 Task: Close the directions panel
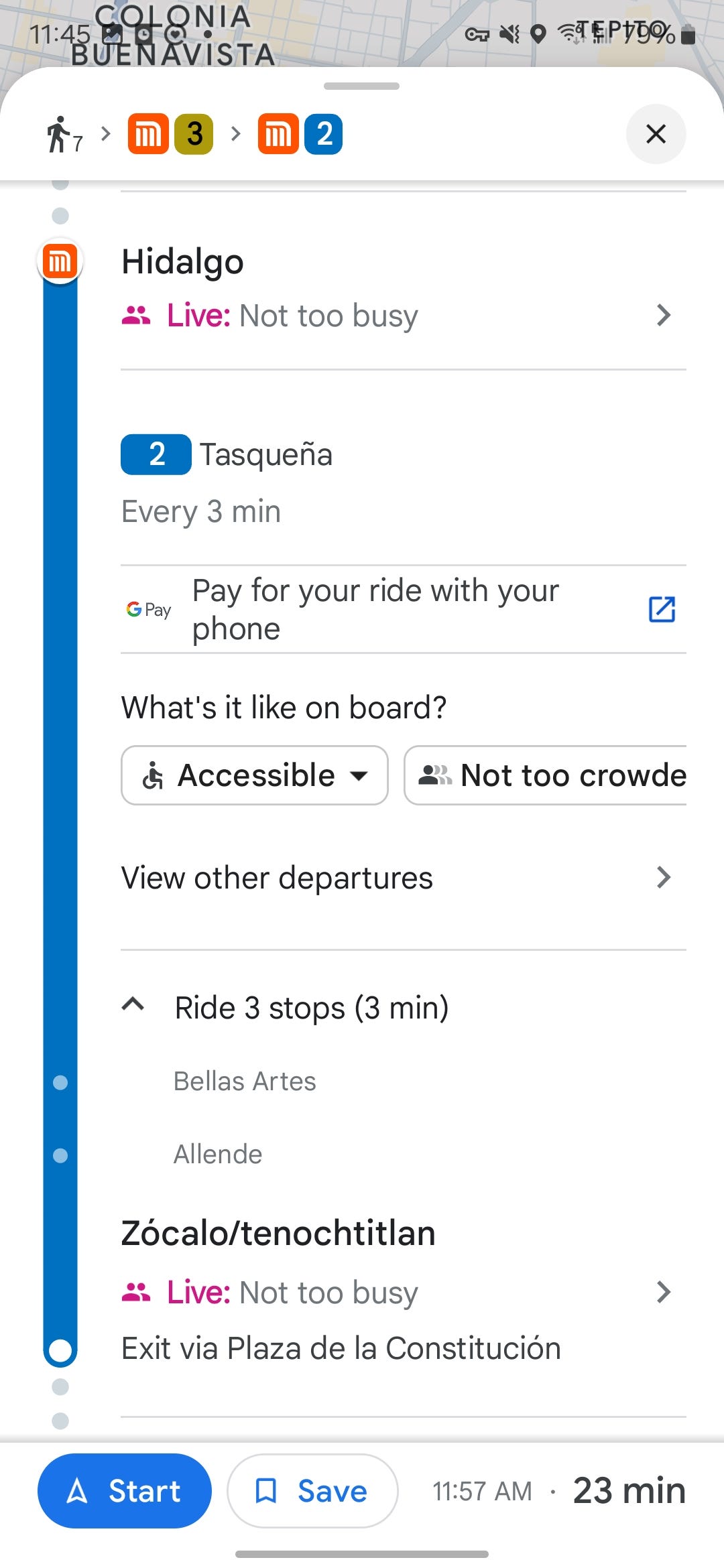point(656,134)
